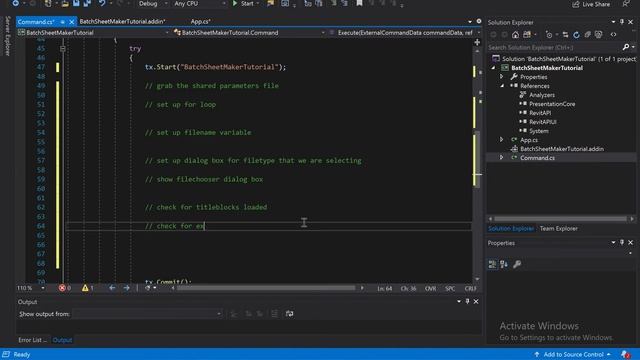Viewport: 640px width, 360px height.
Task: Open the Show output from dropdown
Action: pyautogui.click(x=148, y=314)
